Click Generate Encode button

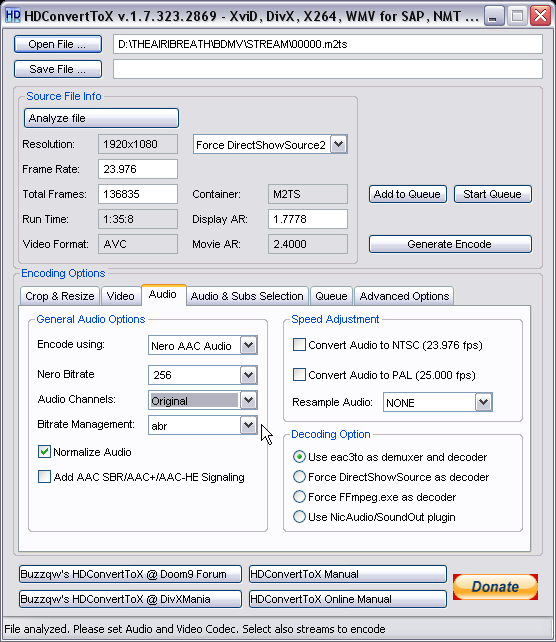click(x=450, y=244)
